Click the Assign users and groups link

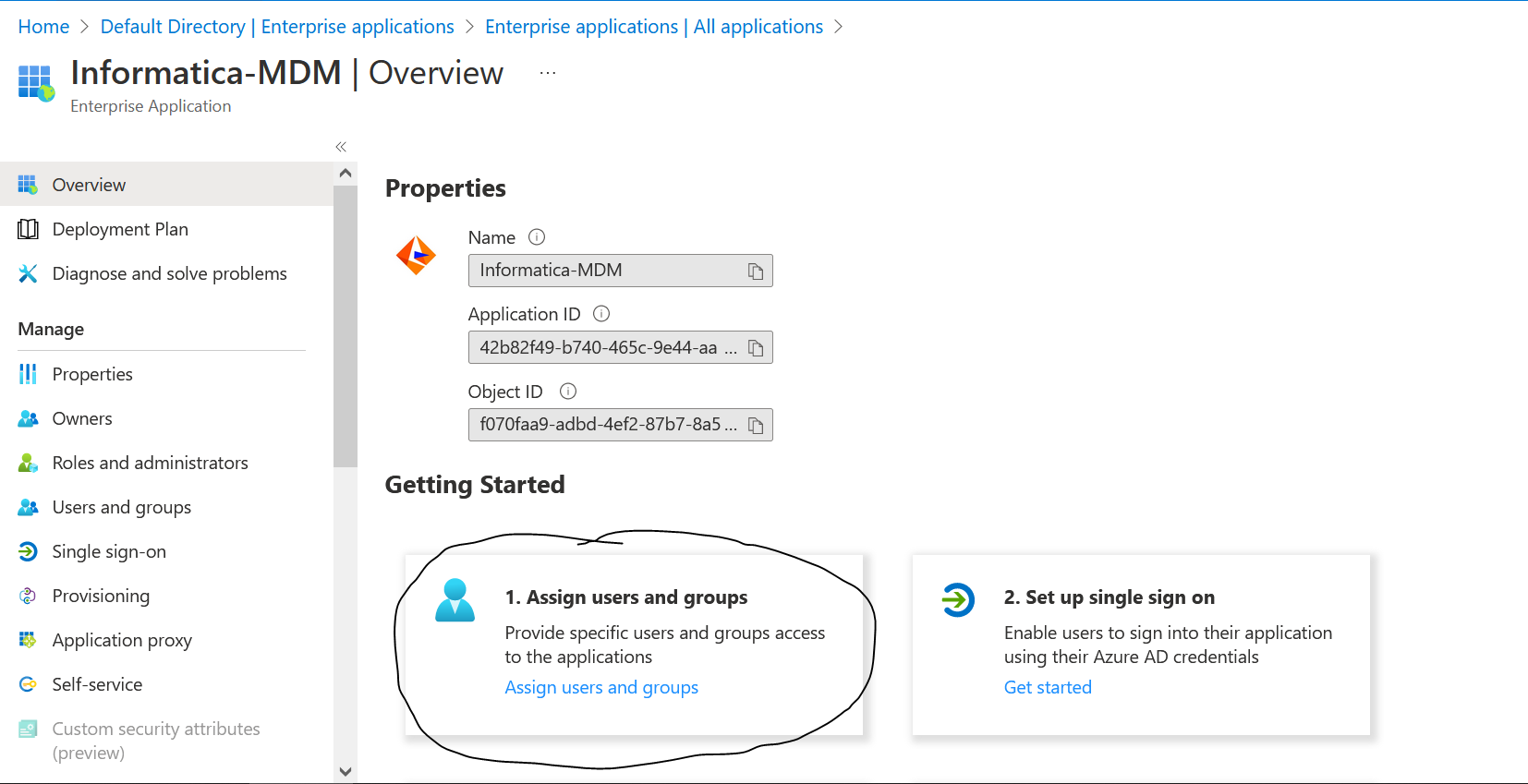coord(601,687)
